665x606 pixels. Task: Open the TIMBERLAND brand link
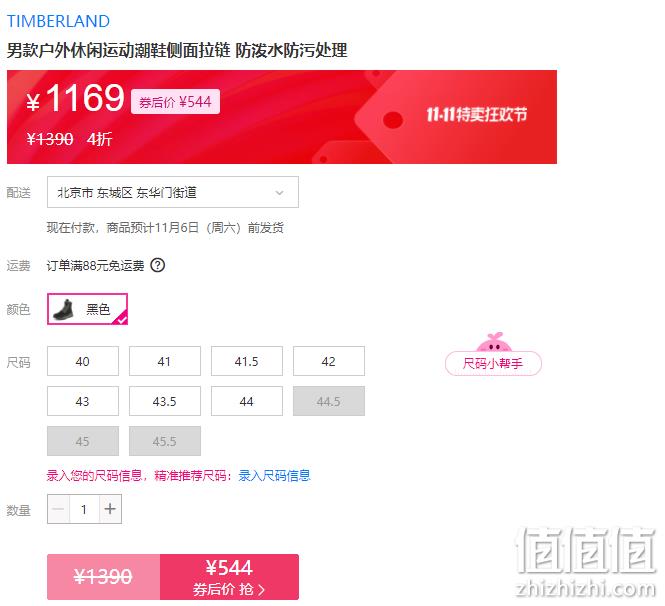[x=59, y=21]
